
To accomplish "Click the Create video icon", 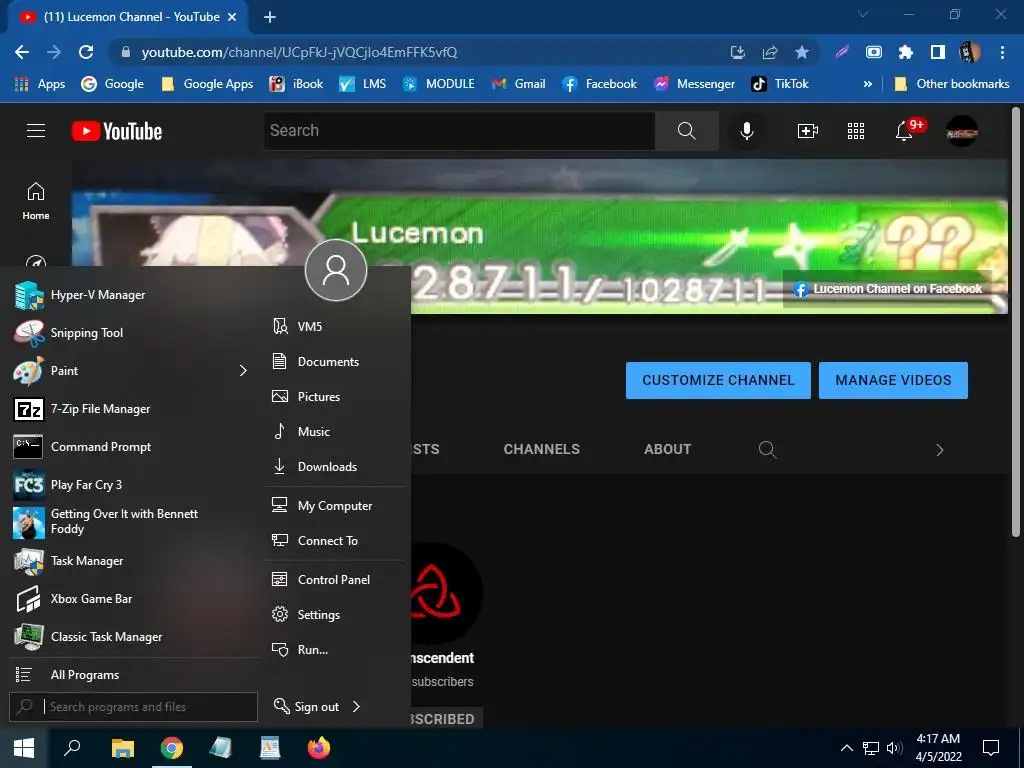I will point(808,131).
